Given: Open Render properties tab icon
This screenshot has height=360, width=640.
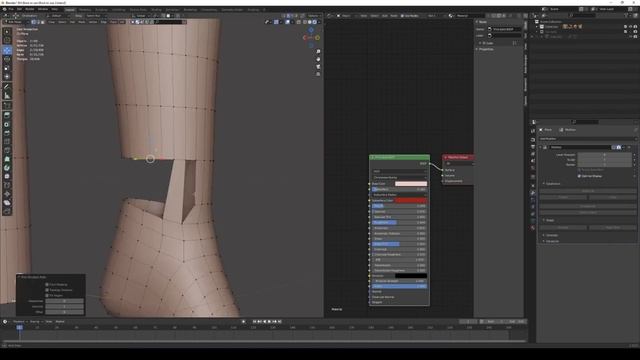Looking at the screenshot, I should click(533, 140).
